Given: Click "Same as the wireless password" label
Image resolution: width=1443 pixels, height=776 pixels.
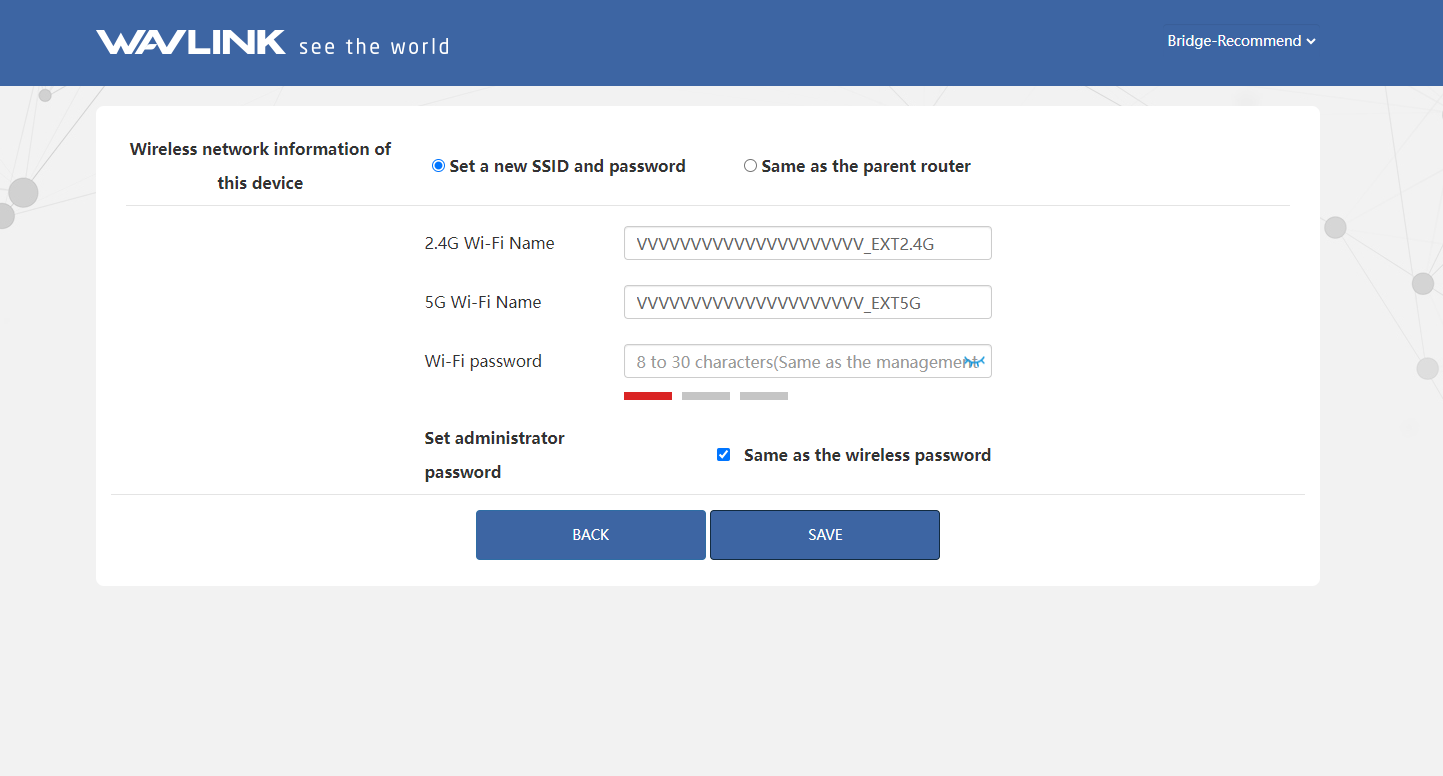Looking at the screenshot, I should [867, 455].
